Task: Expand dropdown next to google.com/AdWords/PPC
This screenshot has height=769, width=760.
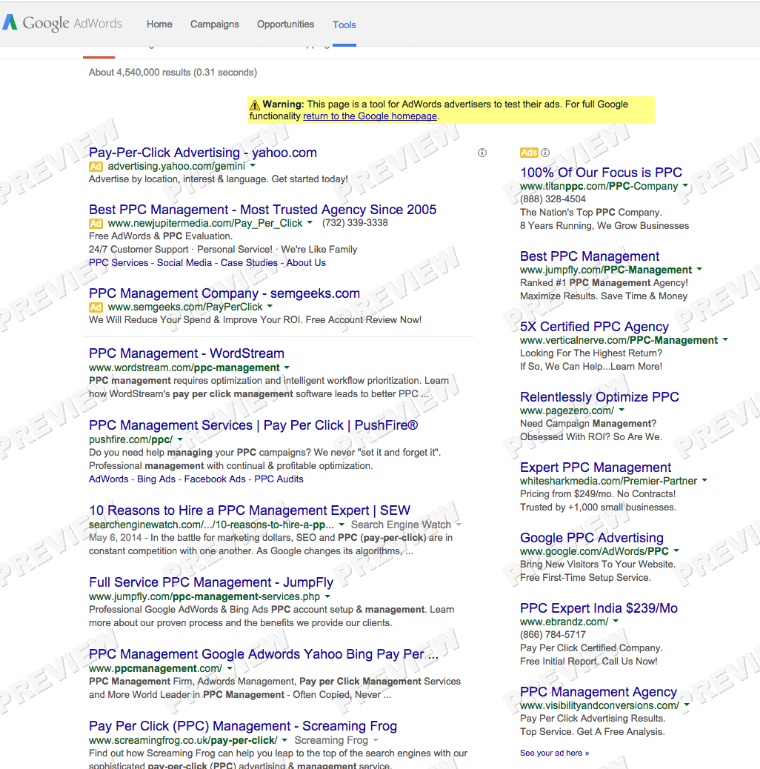Action: click(x=677, y=550)
